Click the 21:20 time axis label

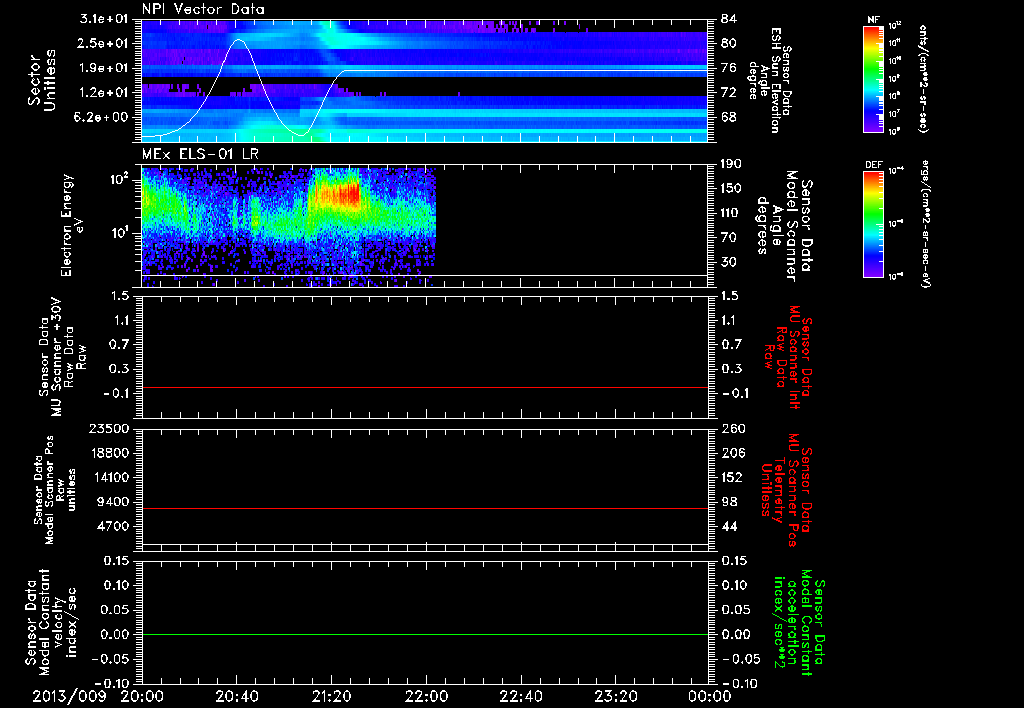(332, 696)
